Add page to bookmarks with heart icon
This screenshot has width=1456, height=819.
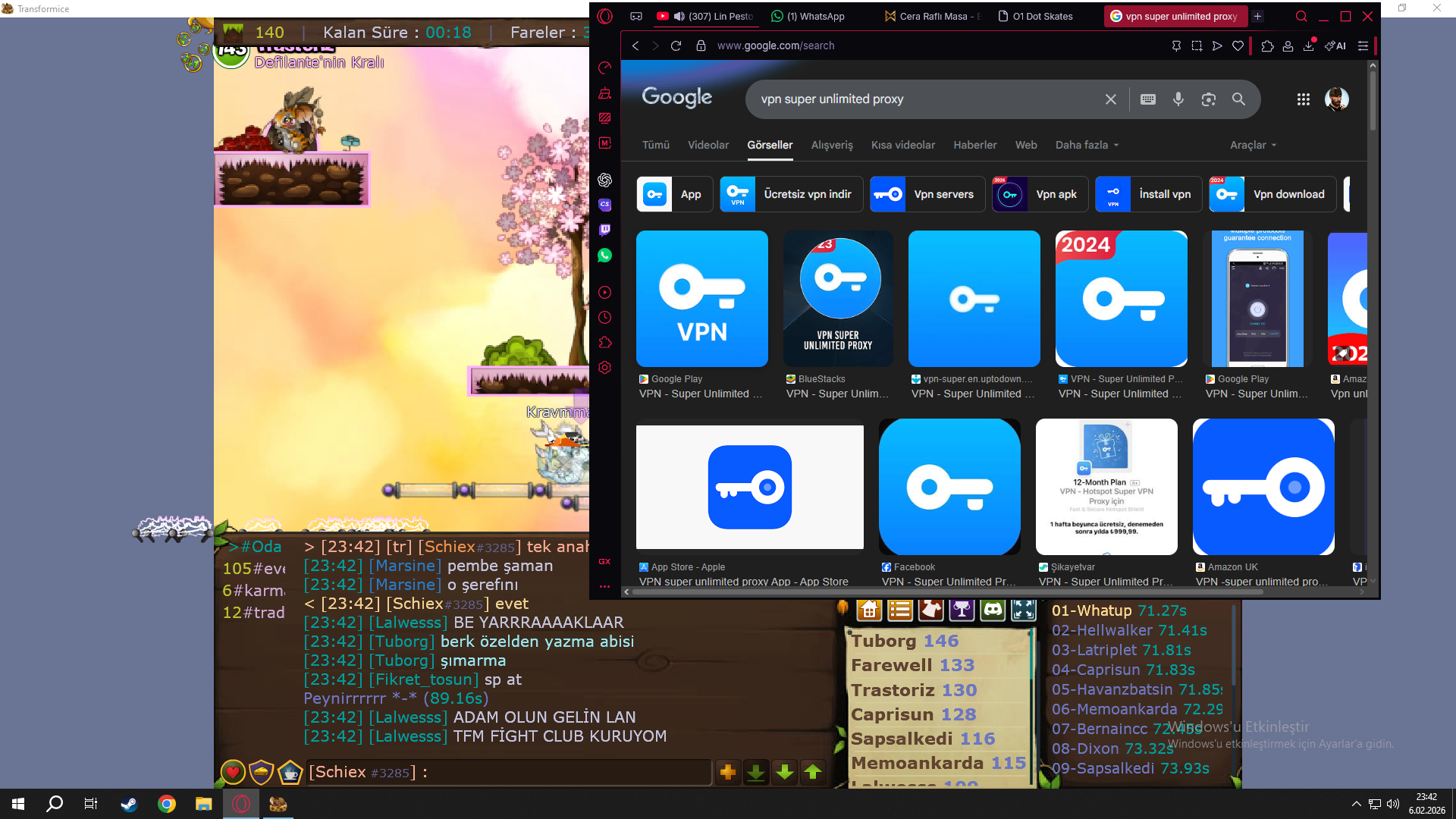[x=1238, y=45]
